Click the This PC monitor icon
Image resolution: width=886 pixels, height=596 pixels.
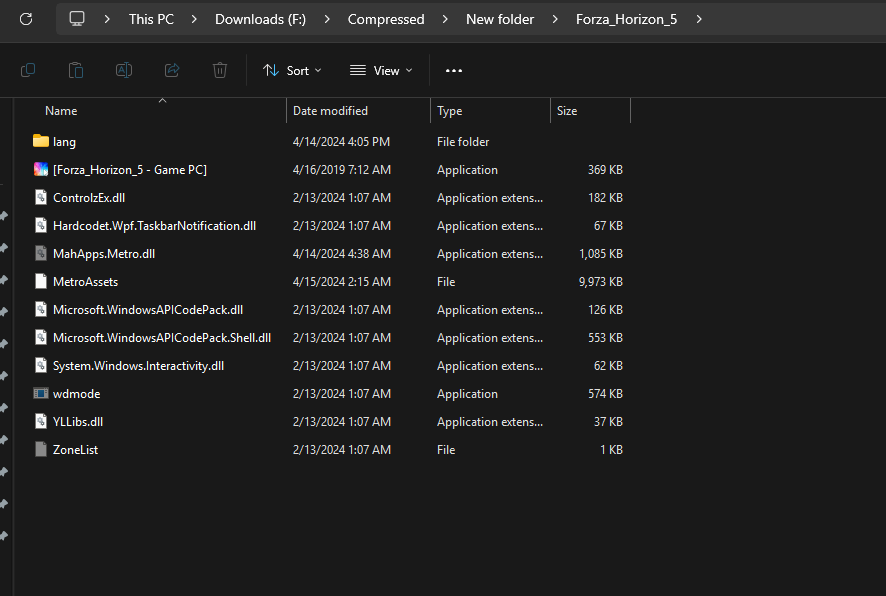77,19
